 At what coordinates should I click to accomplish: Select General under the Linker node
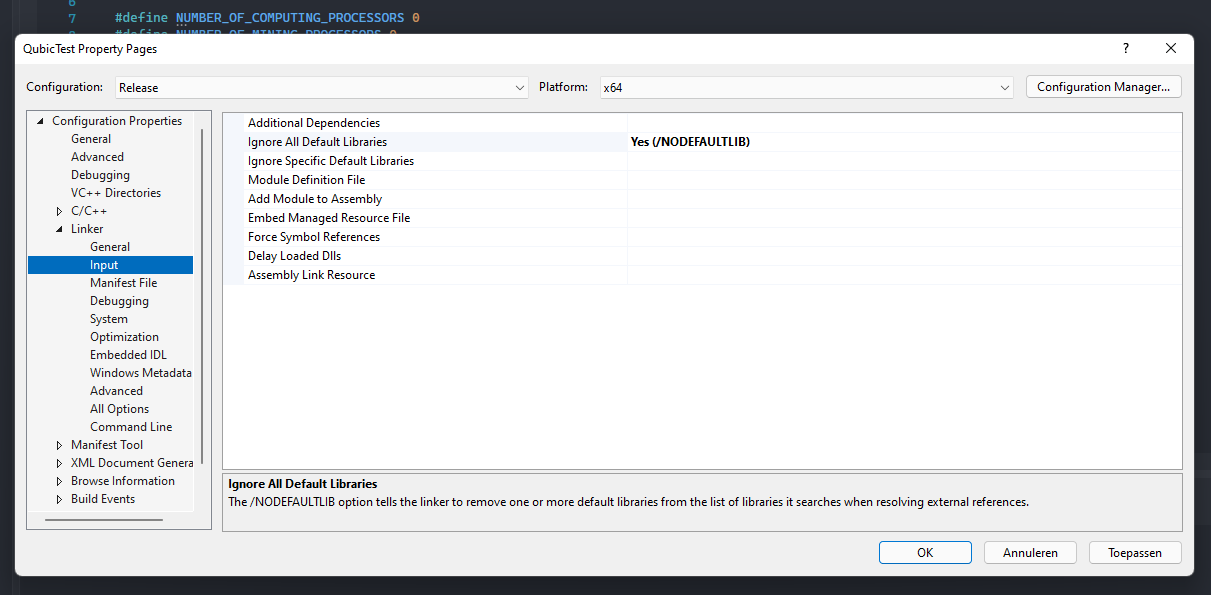click(x=110, y=247)
